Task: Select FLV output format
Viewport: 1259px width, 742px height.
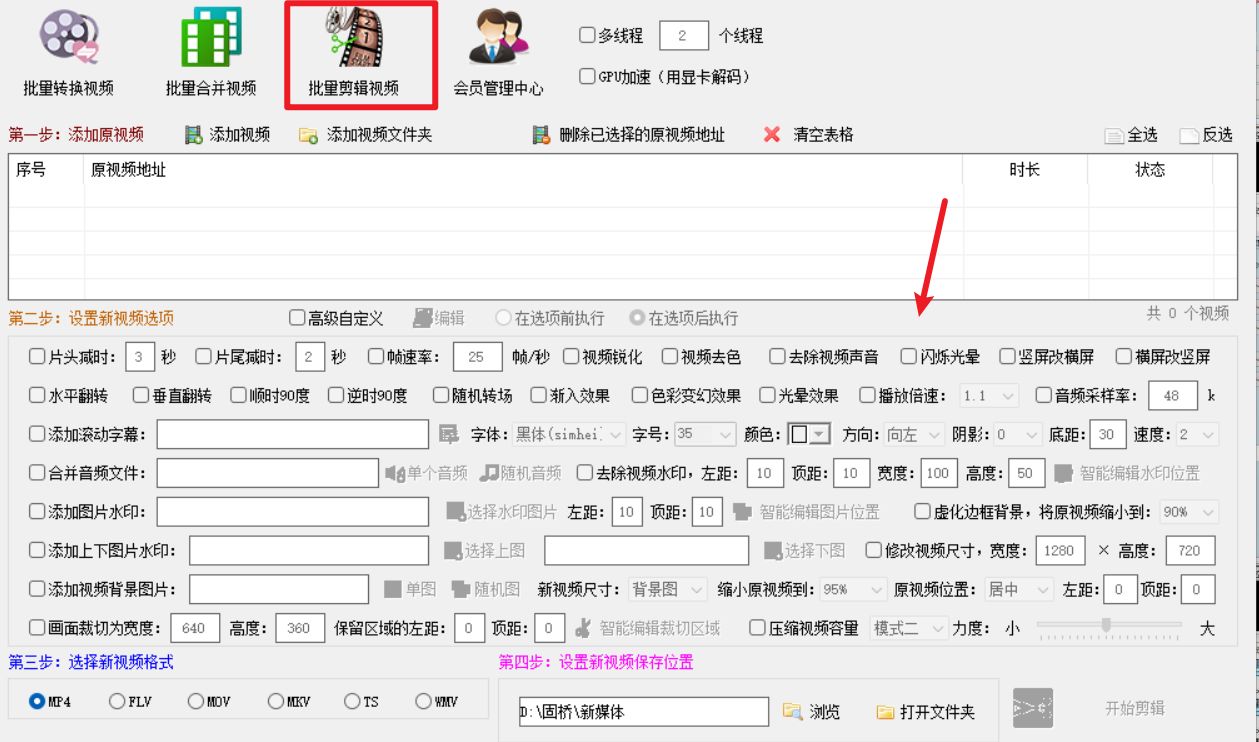Action: pyautogui.click(x=117, y=701)
